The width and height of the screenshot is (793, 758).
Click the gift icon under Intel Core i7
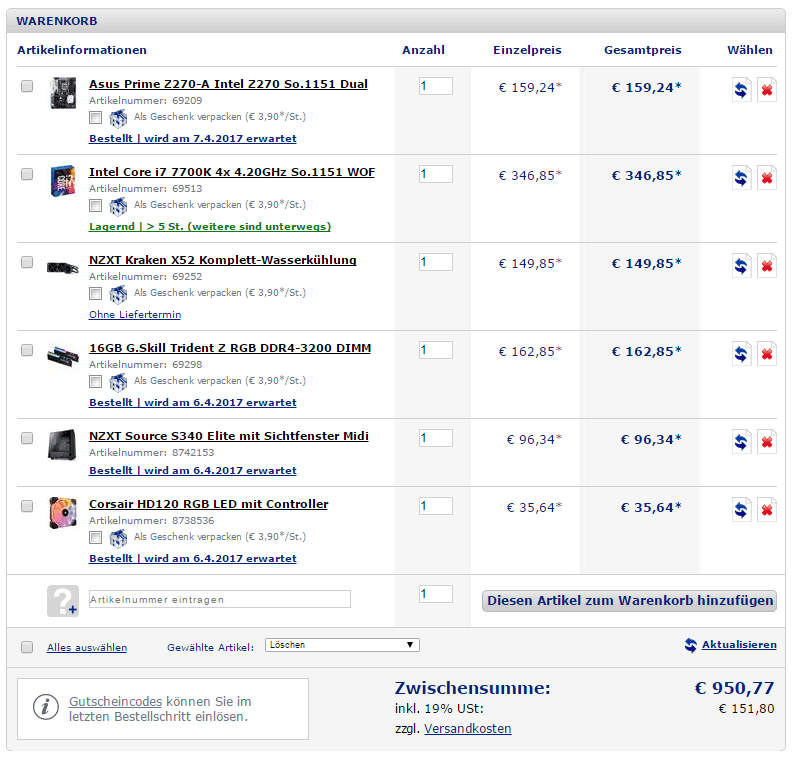(118, 206)
